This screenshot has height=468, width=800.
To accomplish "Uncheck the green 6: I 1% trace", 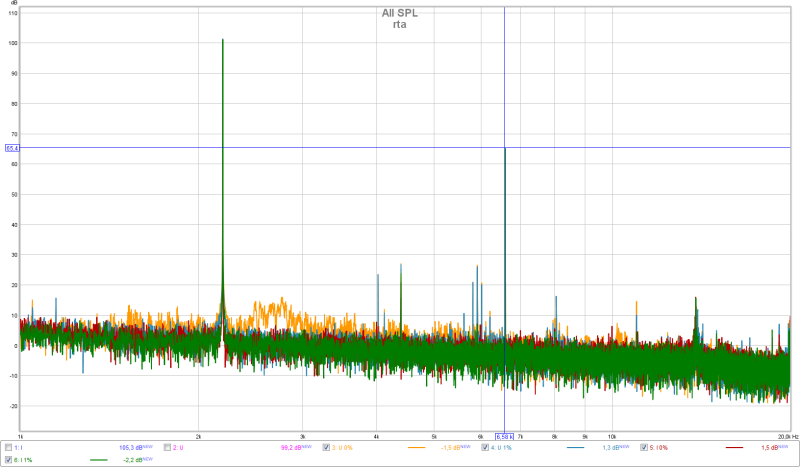I will [9, 459].
